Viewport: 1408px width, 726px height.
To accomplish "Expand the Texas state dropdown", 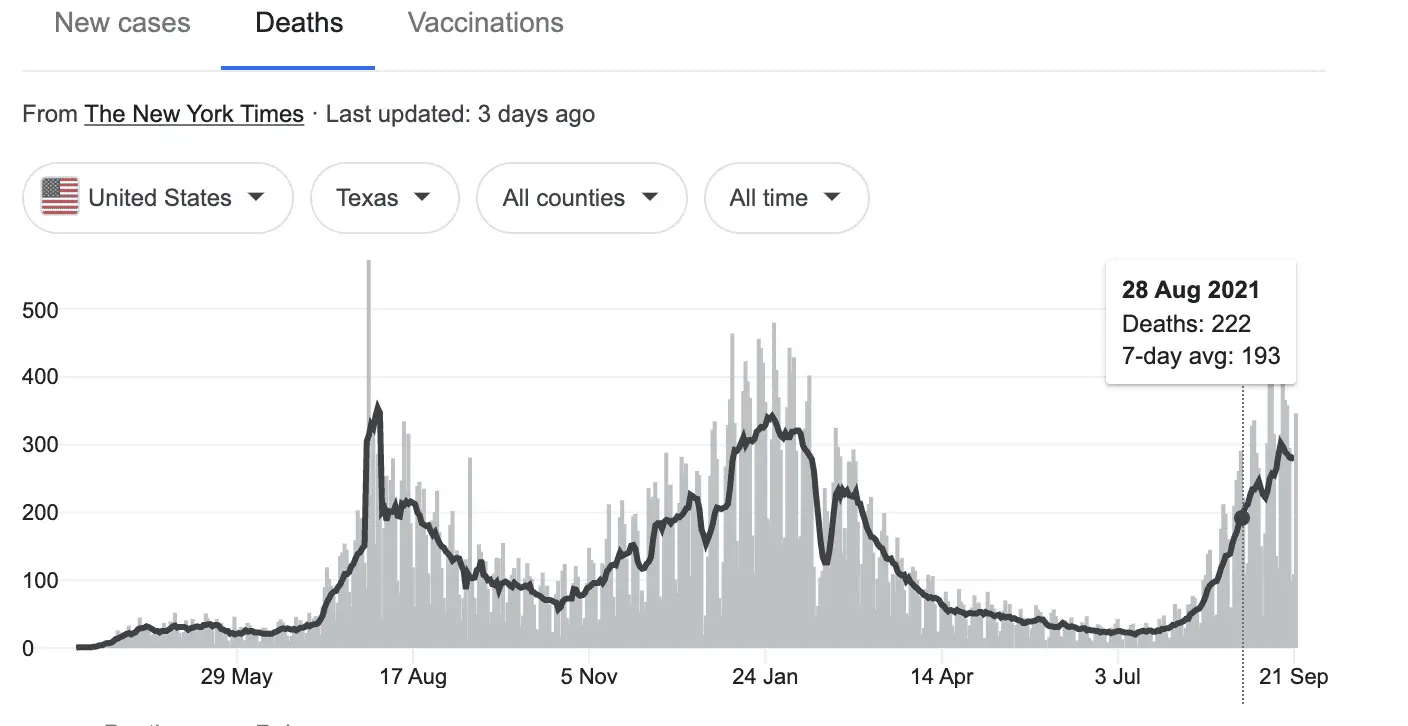I will tap(384, 198).
